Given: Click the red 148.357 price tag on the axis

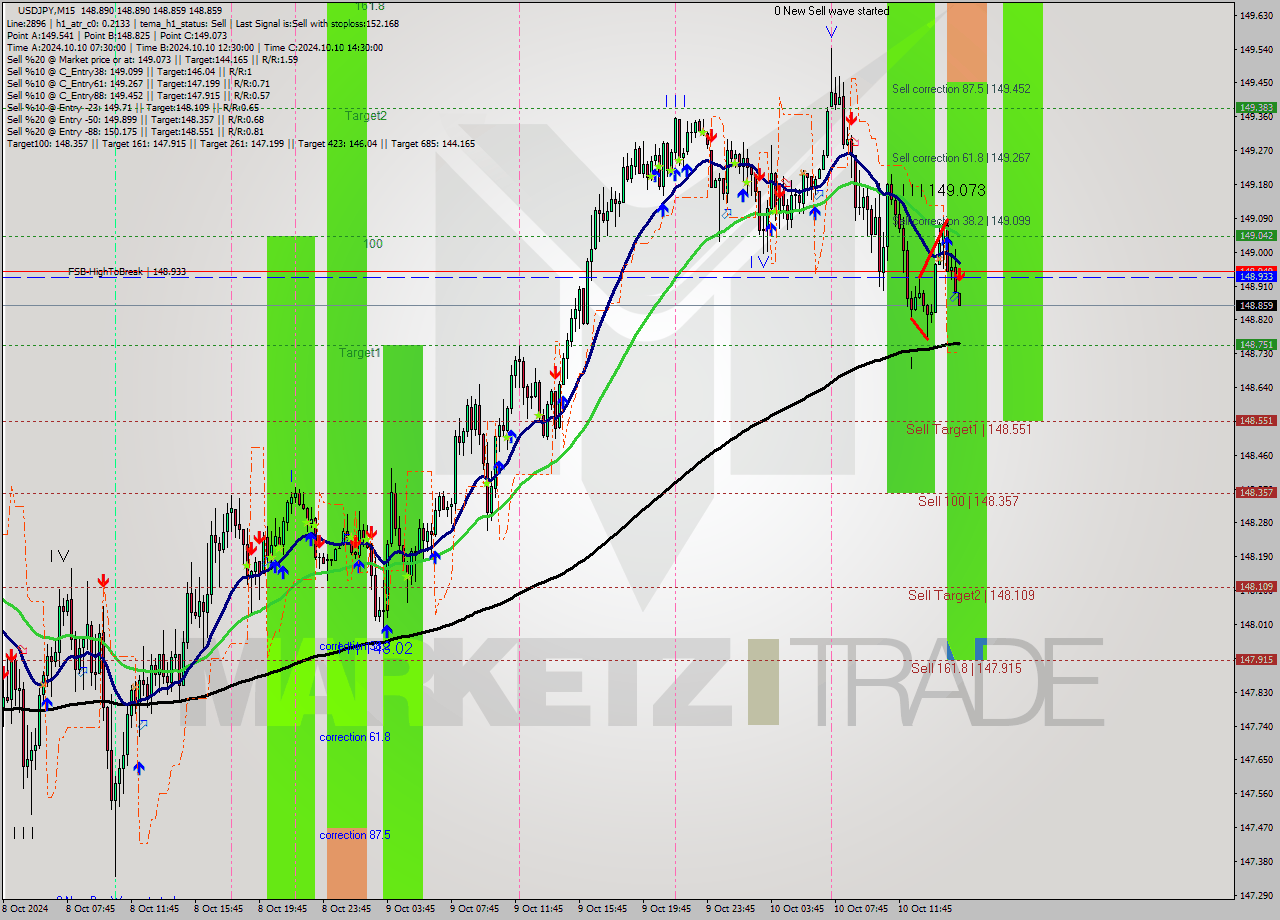Looking at the screenshot, I should click(x=1256, y=493).
